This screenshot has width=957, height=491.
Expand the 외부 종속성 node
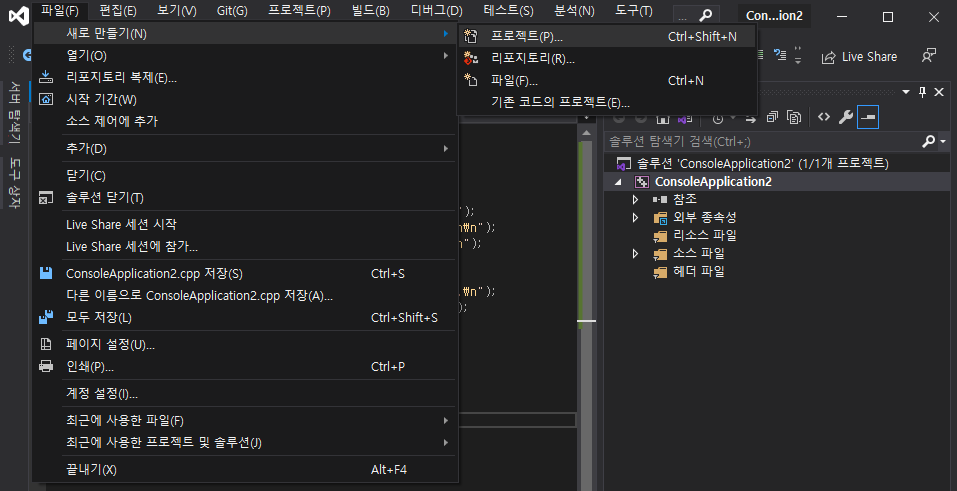635,217
